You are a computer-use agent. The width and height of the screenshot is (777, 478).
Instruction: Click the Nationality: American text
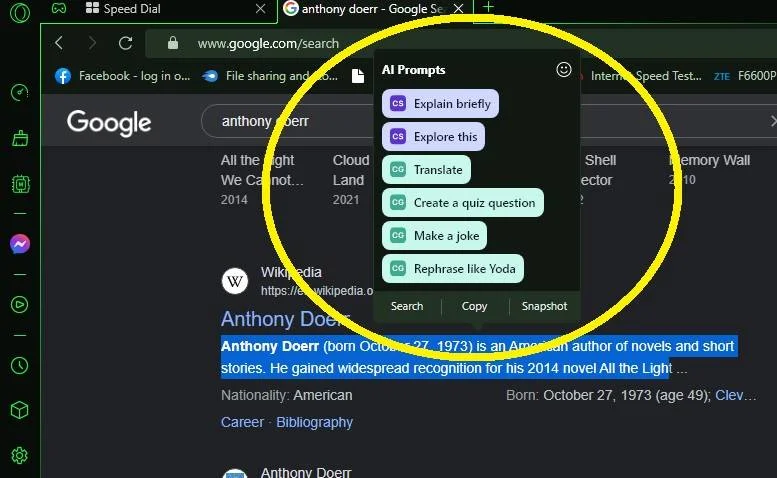click(286, 395)
